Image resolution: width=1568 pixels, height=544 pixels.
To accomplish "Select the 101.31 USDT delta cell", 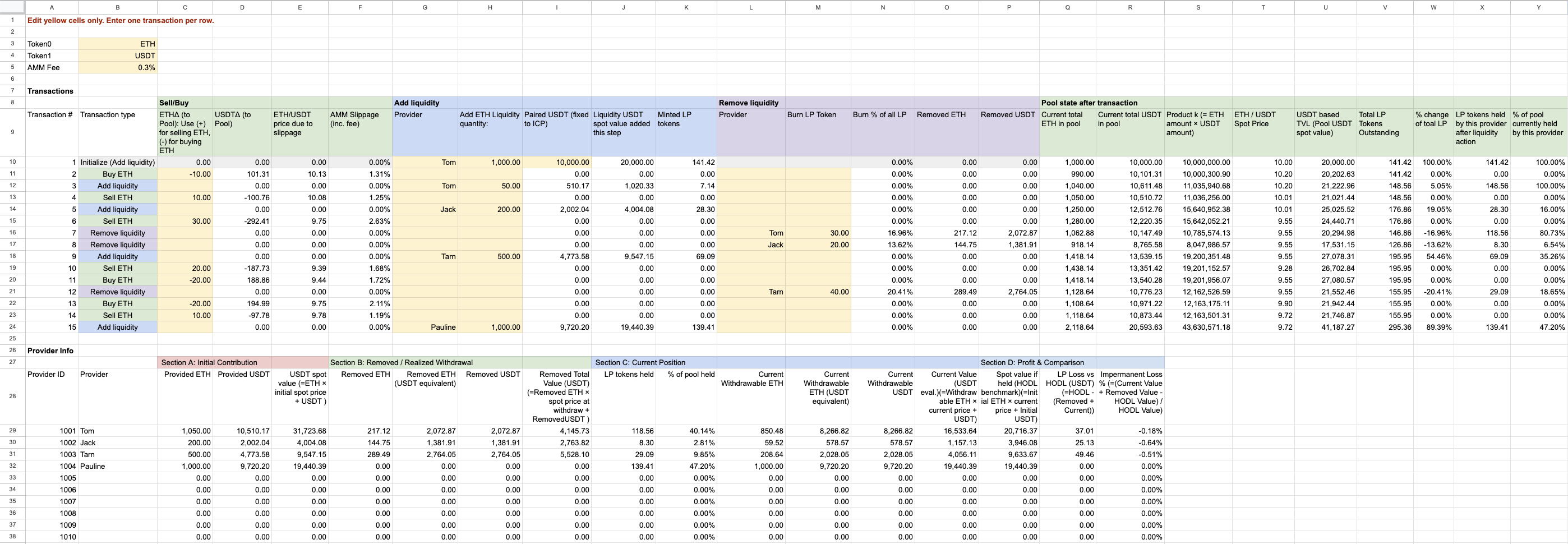I will tap(242, 174).
